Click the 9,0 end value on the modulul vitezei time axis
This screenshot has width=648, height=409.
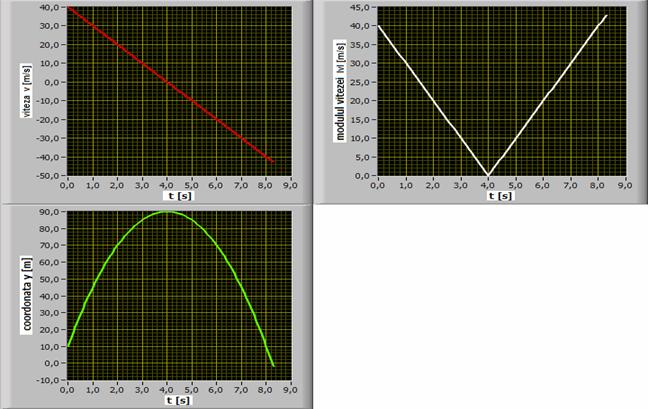pyautogui.click(x=622, y=186)
